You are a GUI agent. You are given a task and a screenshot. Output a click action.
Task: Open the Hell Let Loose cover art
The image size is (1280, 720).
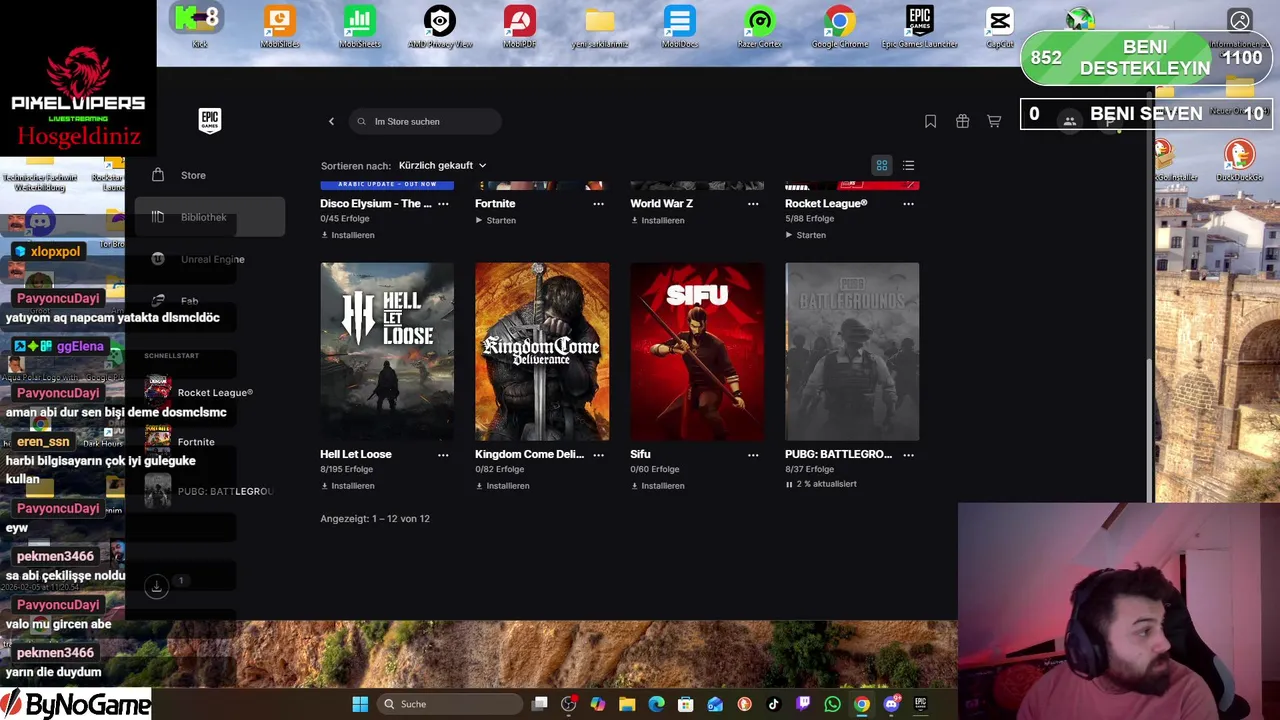tap(387, 351)
